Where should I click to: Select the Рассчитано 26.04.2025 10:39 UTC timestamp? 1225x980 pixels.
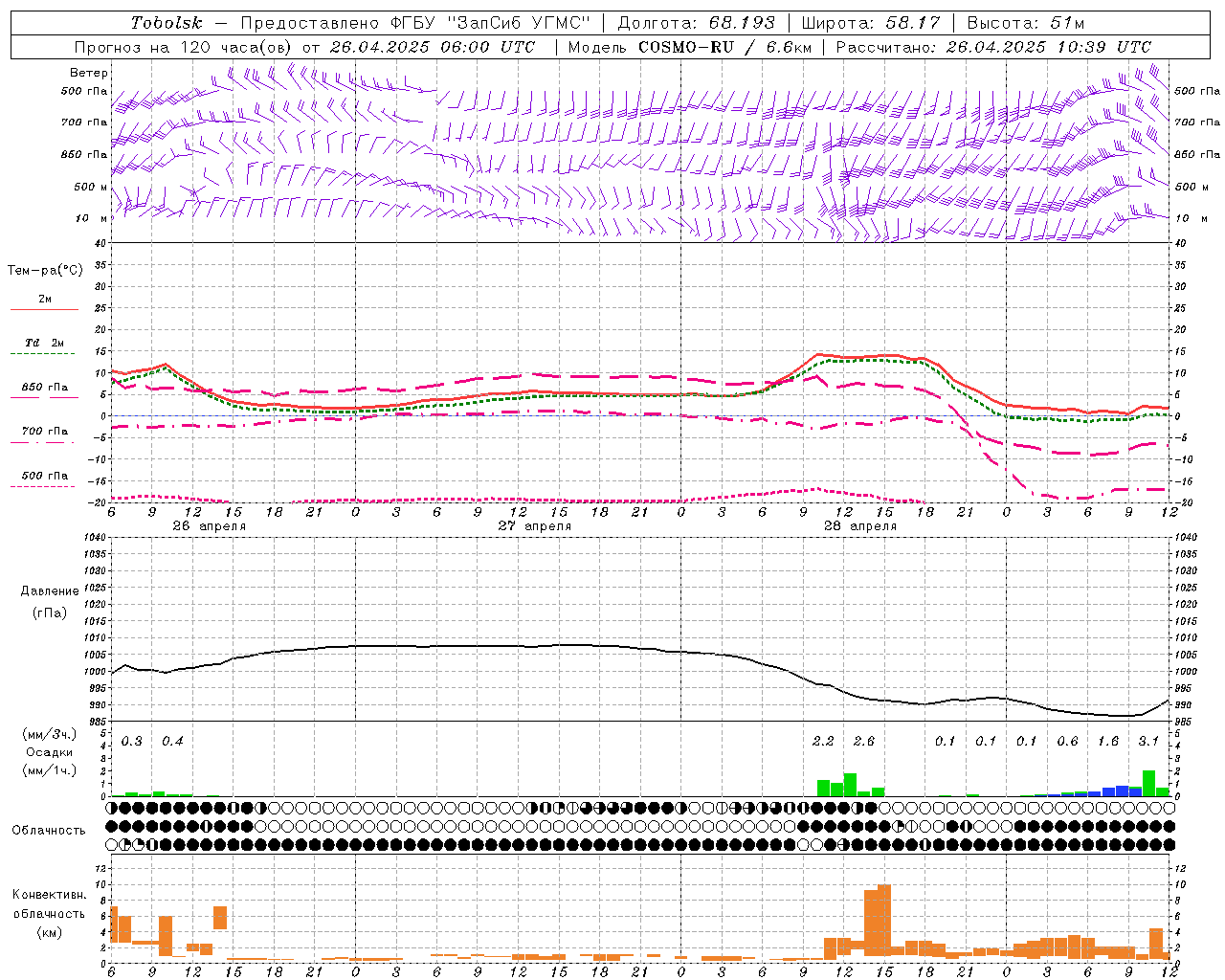point(993,47)
